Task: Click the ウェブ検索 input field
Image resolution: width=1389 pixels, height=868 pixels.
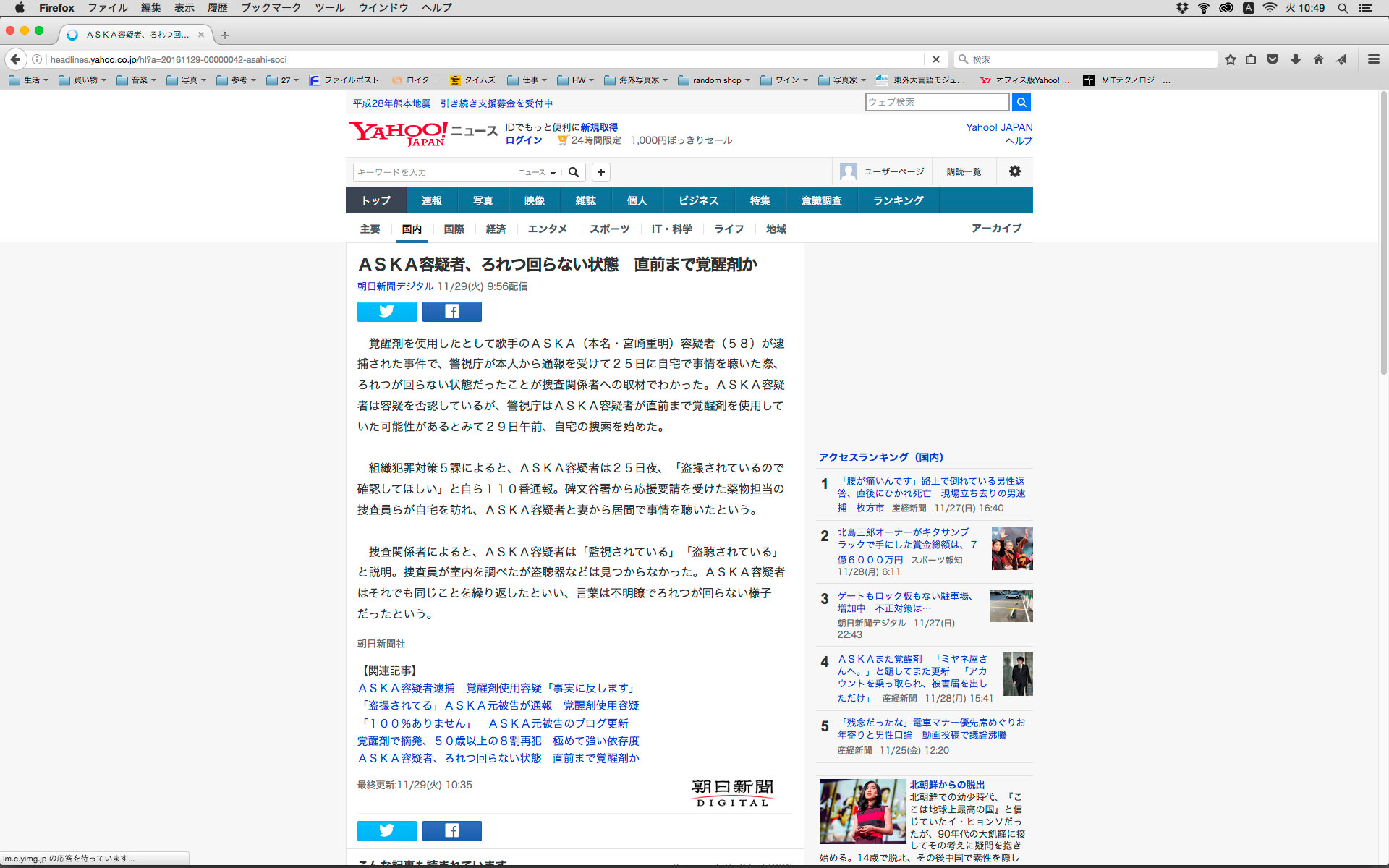Action: pos(936,102)
